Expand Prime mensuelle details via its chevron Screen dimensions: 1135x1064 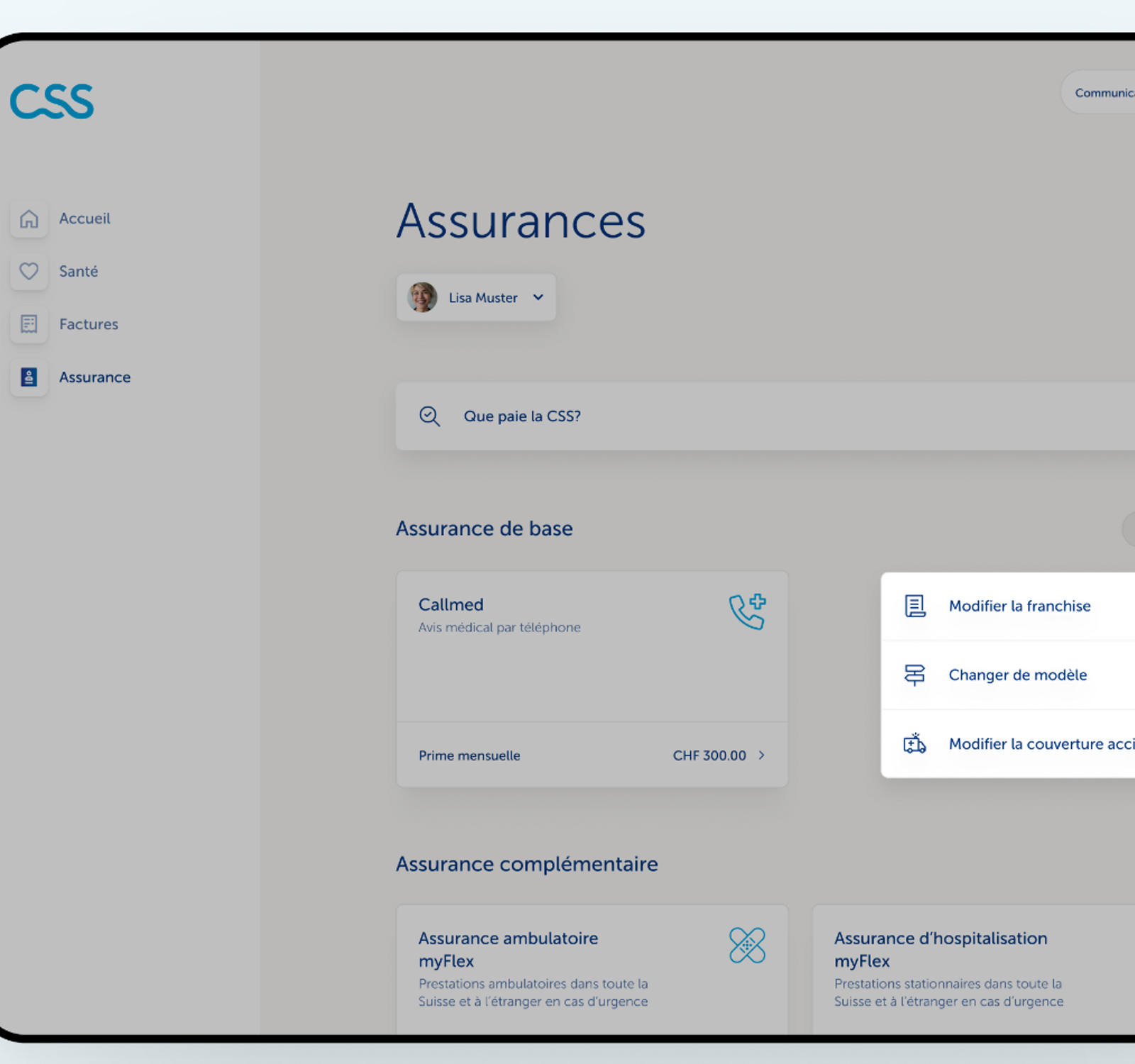(762, 755)
